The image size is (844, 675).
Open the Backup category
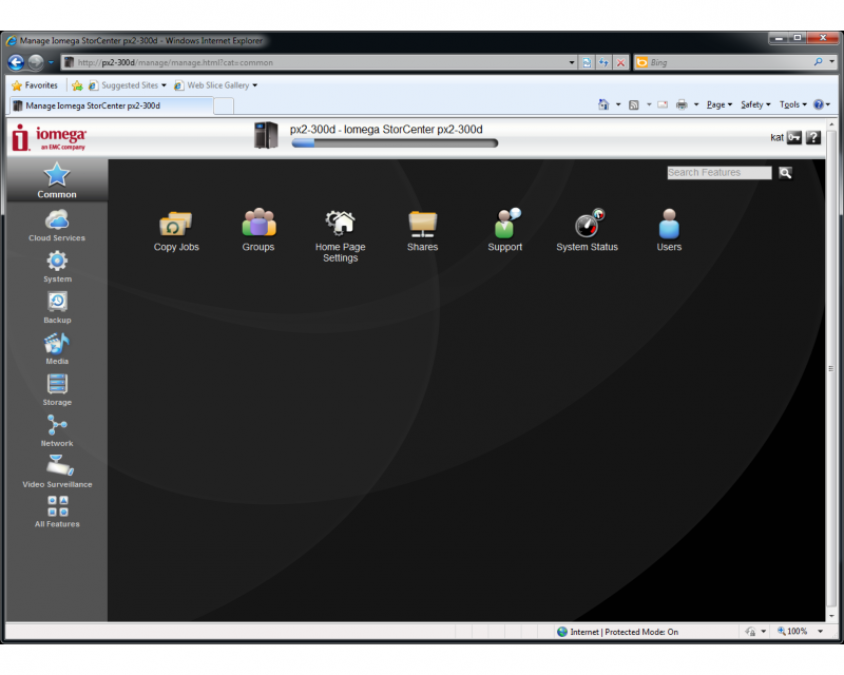click(57, 307)
